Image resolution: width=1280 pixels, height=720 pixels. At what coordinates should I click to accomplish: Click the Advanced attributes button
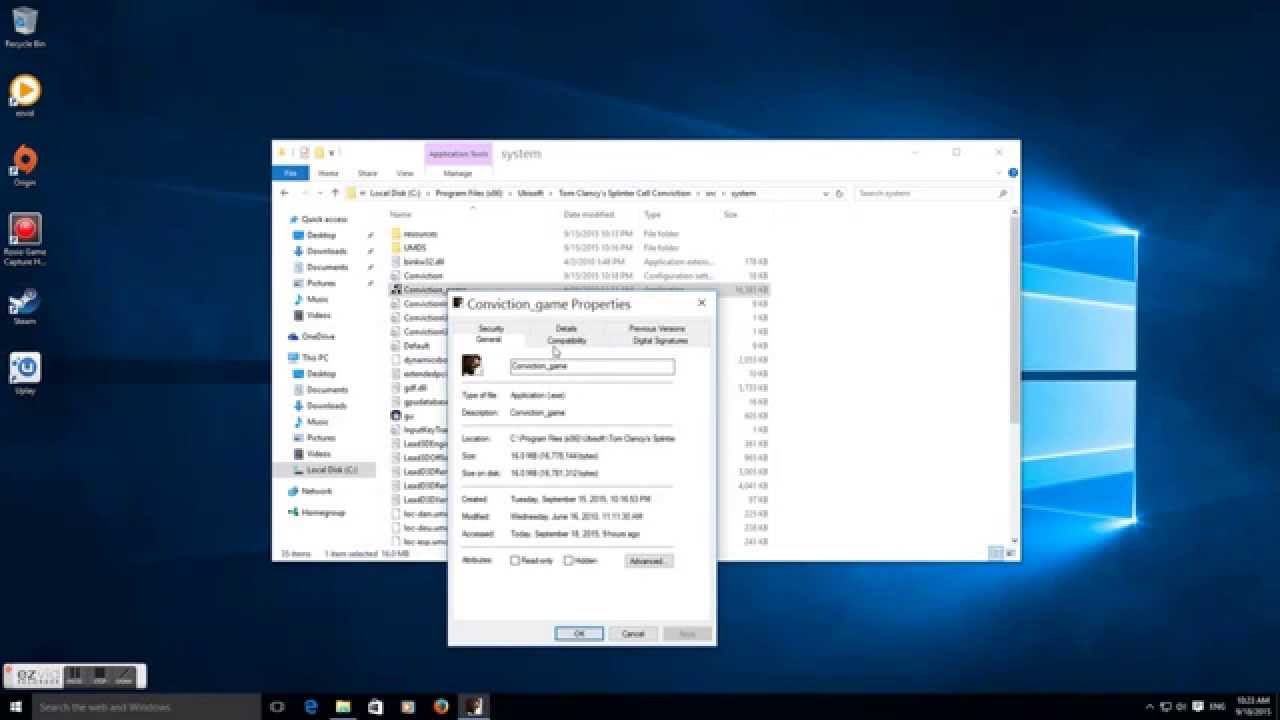(x=648, y=561)
